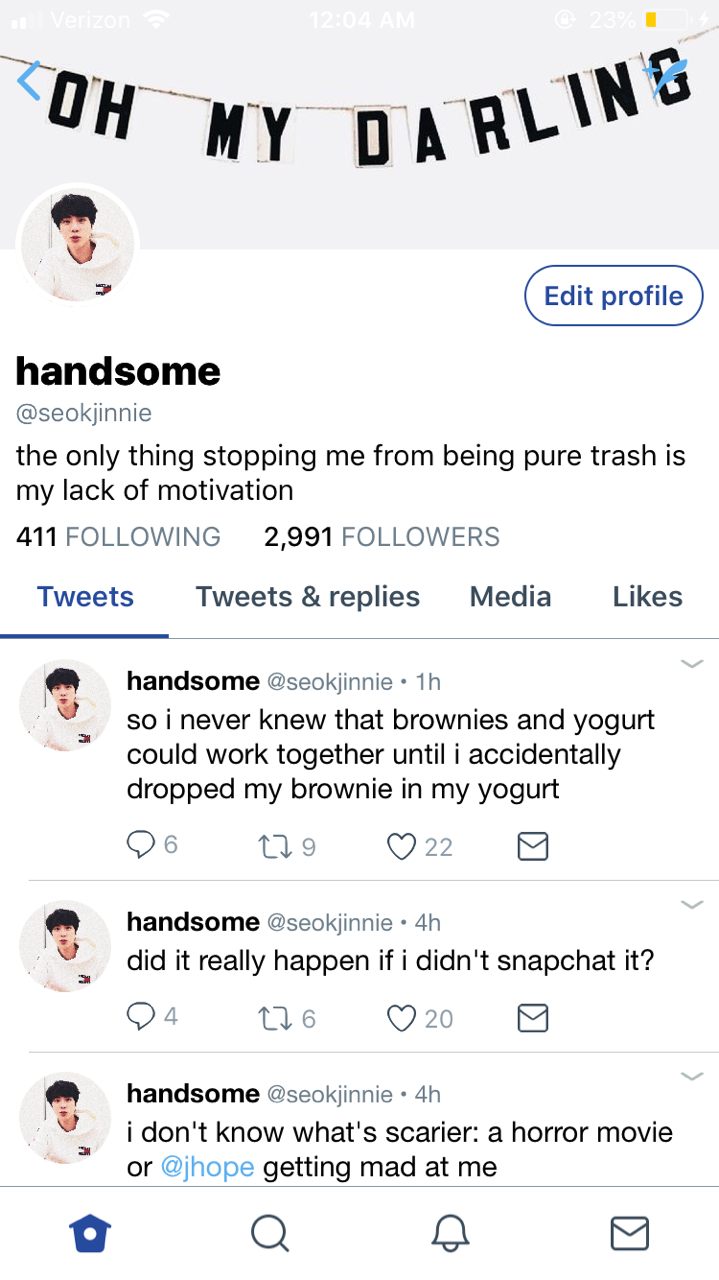Open Search via magnifier icon
Viewport: 719px width, 1280px height.
pos(269,1233)
